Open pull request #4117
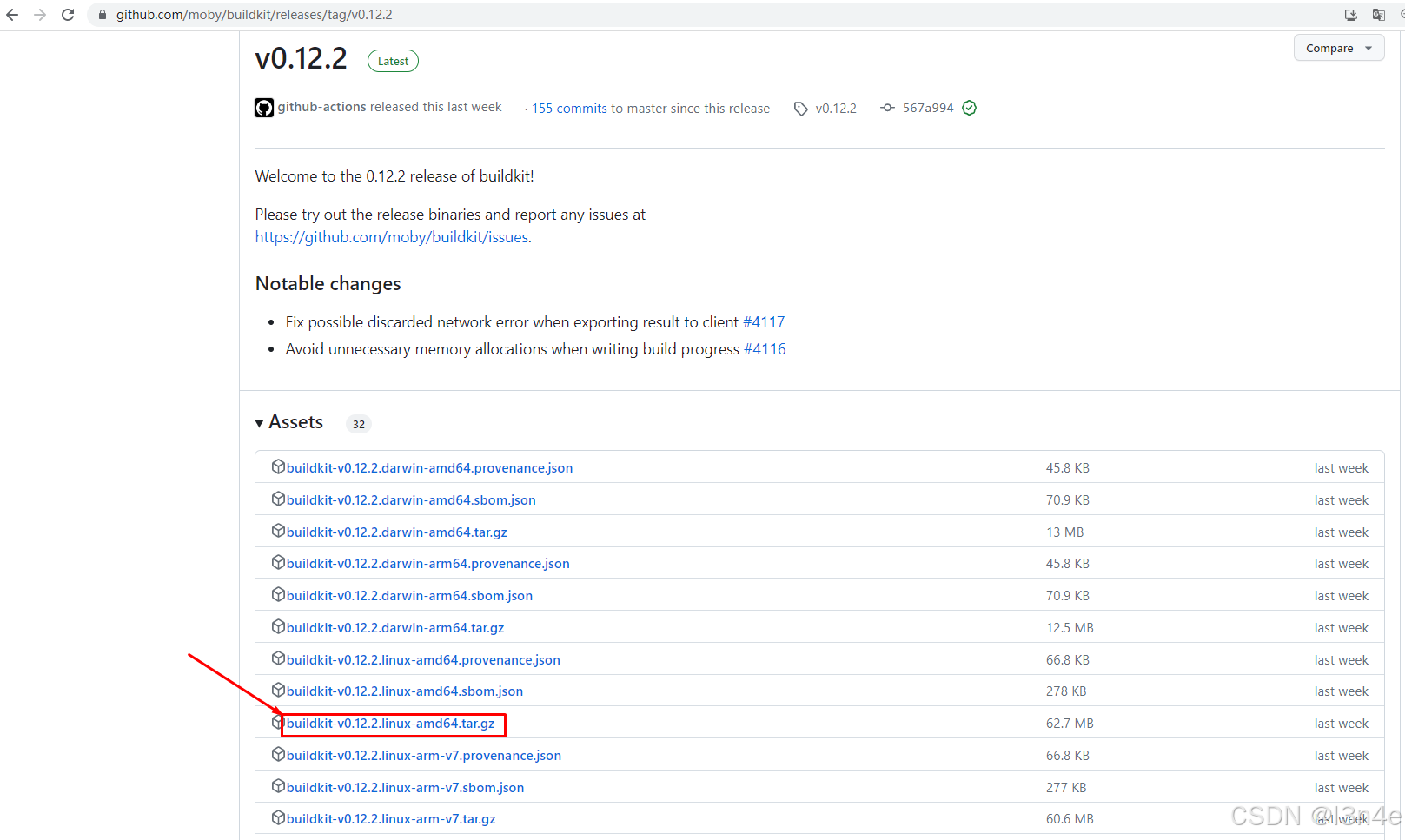 [x=764, y=321]
